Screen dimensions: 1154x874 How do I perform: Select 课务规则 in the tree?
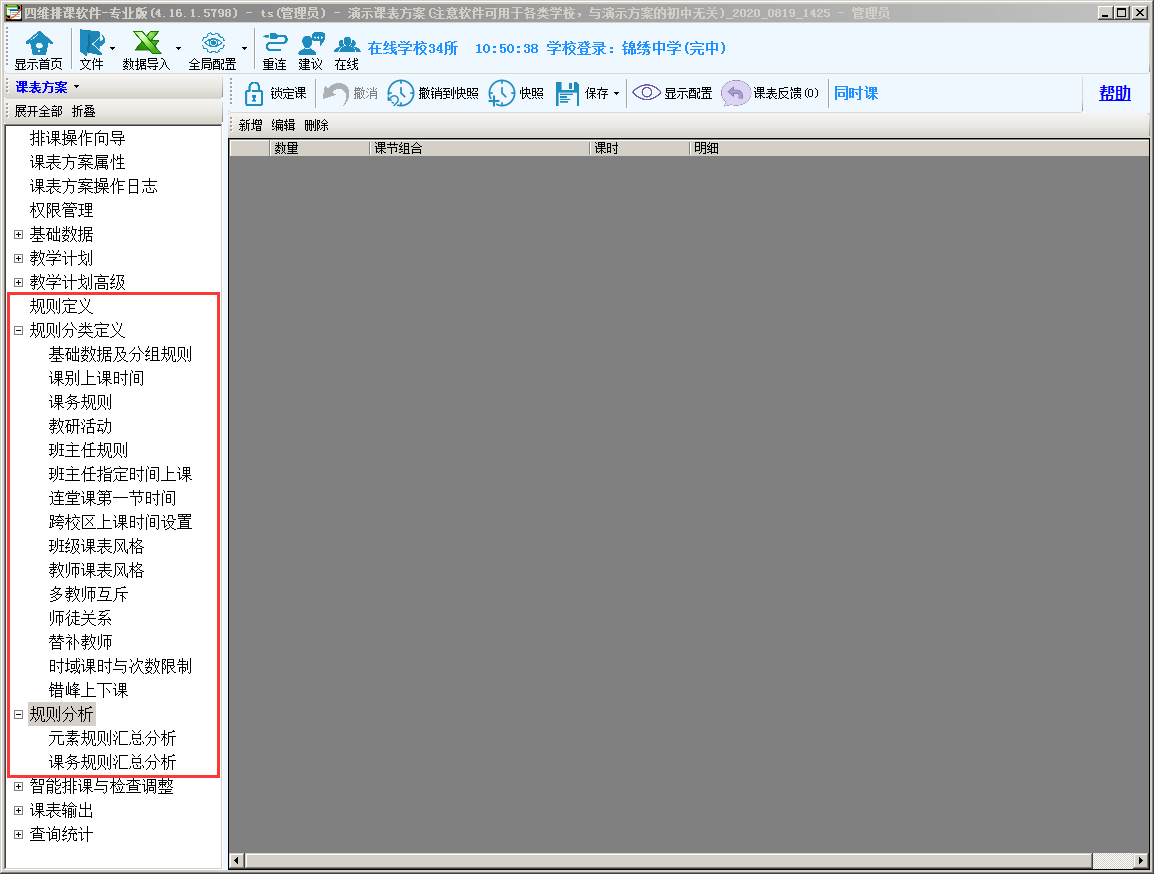[x=80, y=403]
